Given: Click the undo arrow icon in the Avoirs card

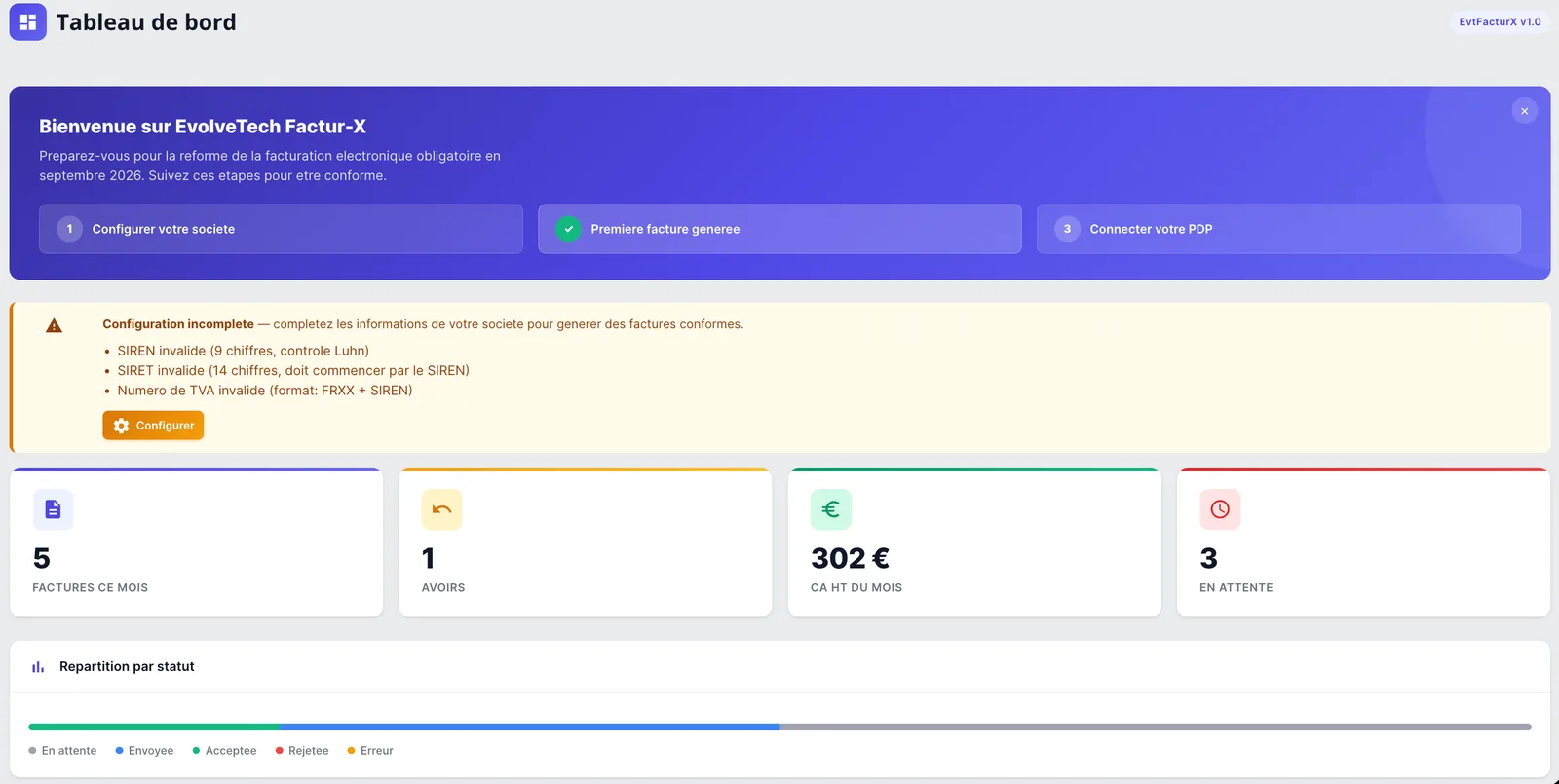Looking at the screenshot, I should click(x=441, y=509).
